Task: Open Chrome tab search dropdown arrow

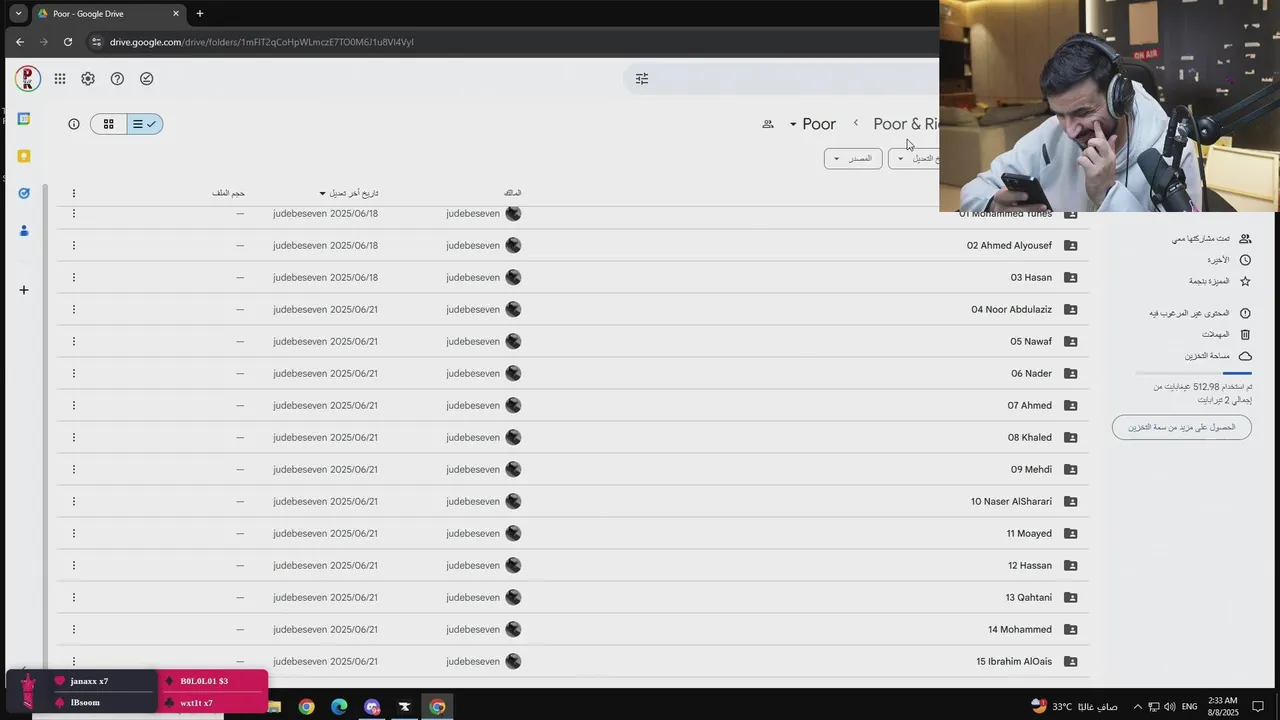Action: 18,13
